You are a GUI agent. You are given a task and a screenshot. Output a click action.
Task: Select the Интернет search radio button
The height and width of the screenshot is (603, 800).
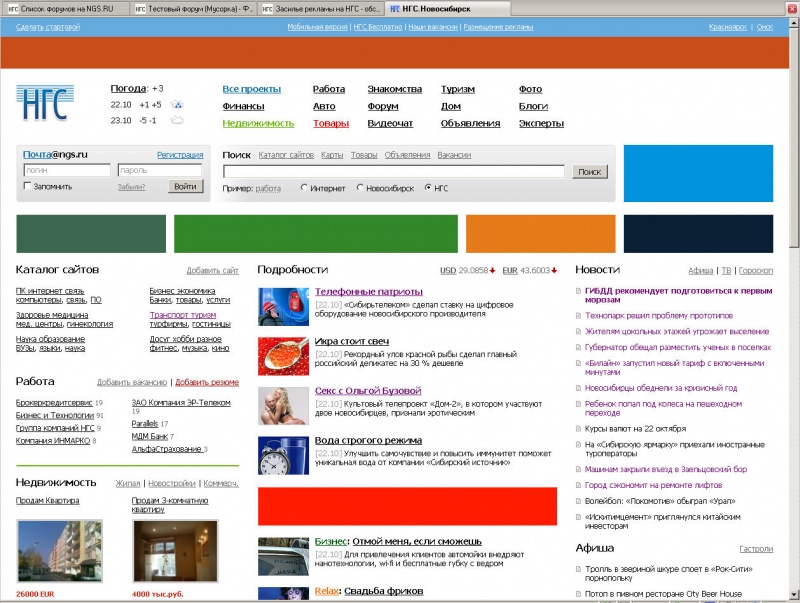pyautogui.click(x=304, y=188)
